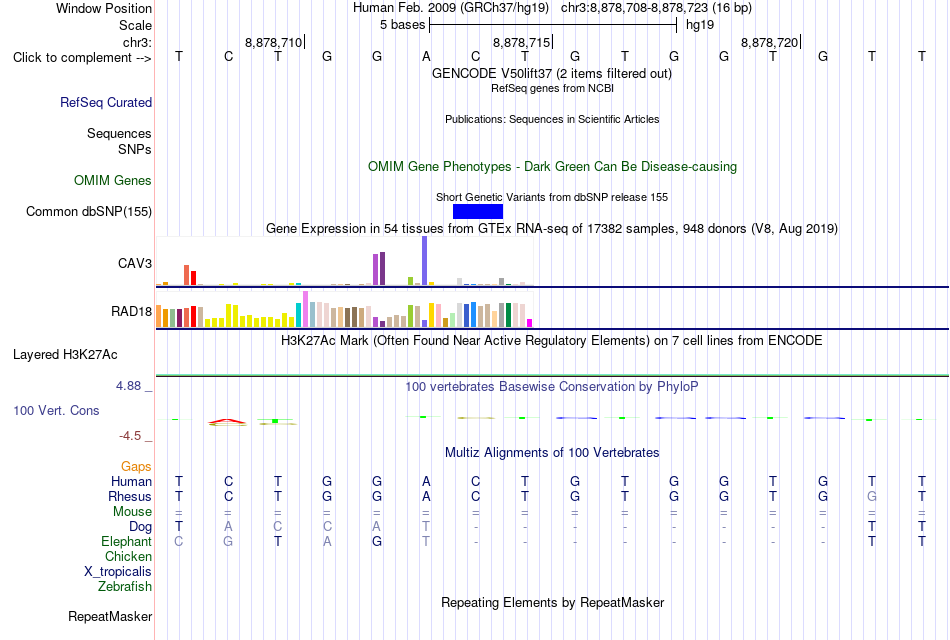Viewport: 950px width, 640px height.
Task: Click the Multiz Alignments of 100 Vertebrates title
Action: coord(552,453)
